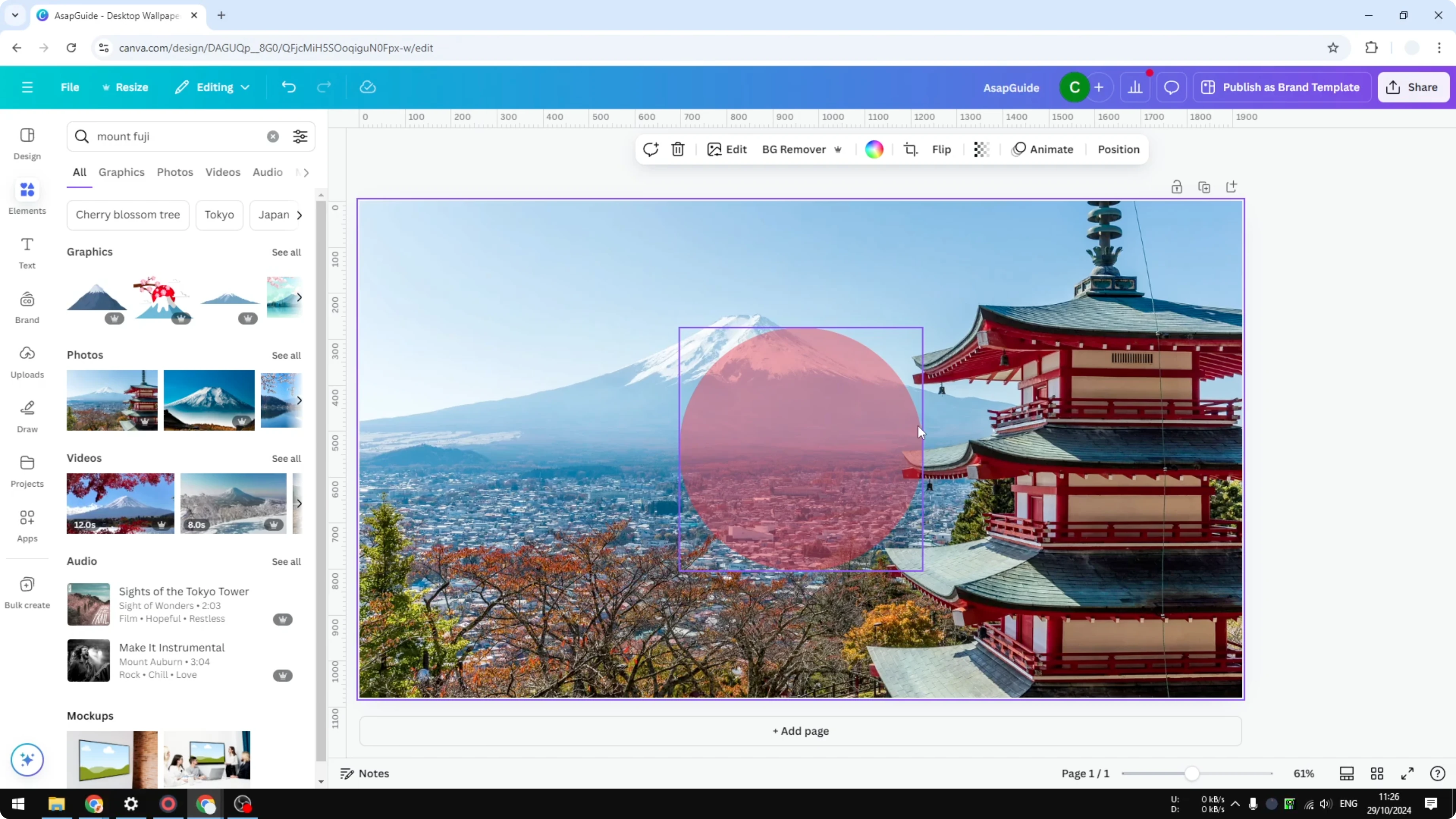This screenshot has width=1456, height=819.
Task: Lock the selected element
Action: 1177,186
